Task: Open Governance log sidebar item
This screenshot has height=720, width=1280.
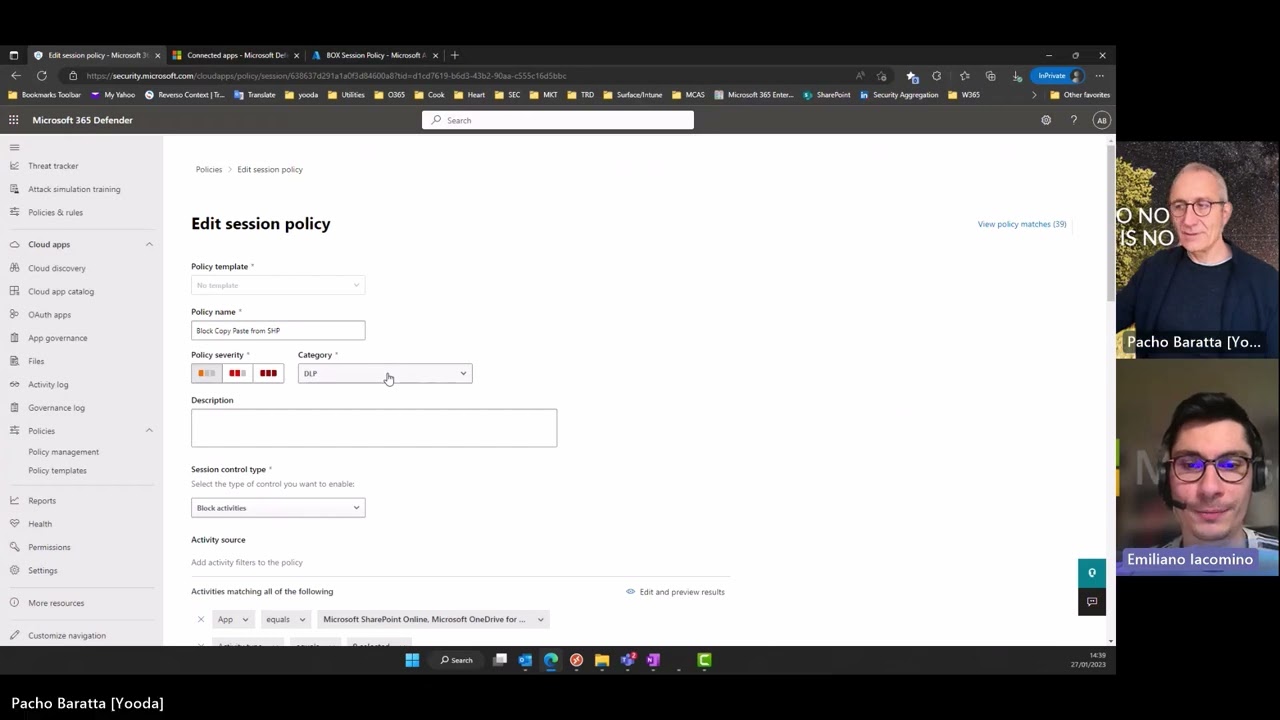Action: (x=56, y=408)
